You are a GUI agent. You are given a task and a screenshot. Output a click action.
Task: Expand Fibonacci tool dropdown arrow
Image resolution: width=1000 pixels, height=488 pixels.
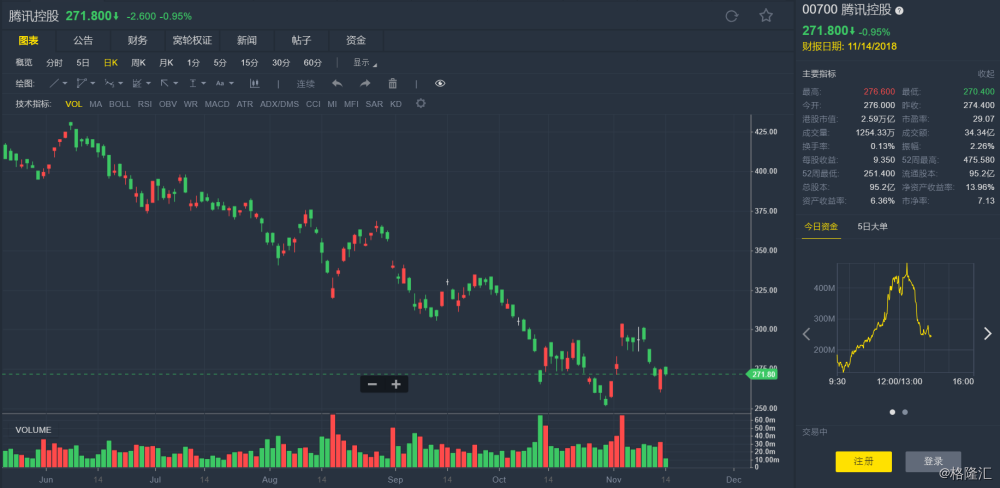[x=148, y=84]
